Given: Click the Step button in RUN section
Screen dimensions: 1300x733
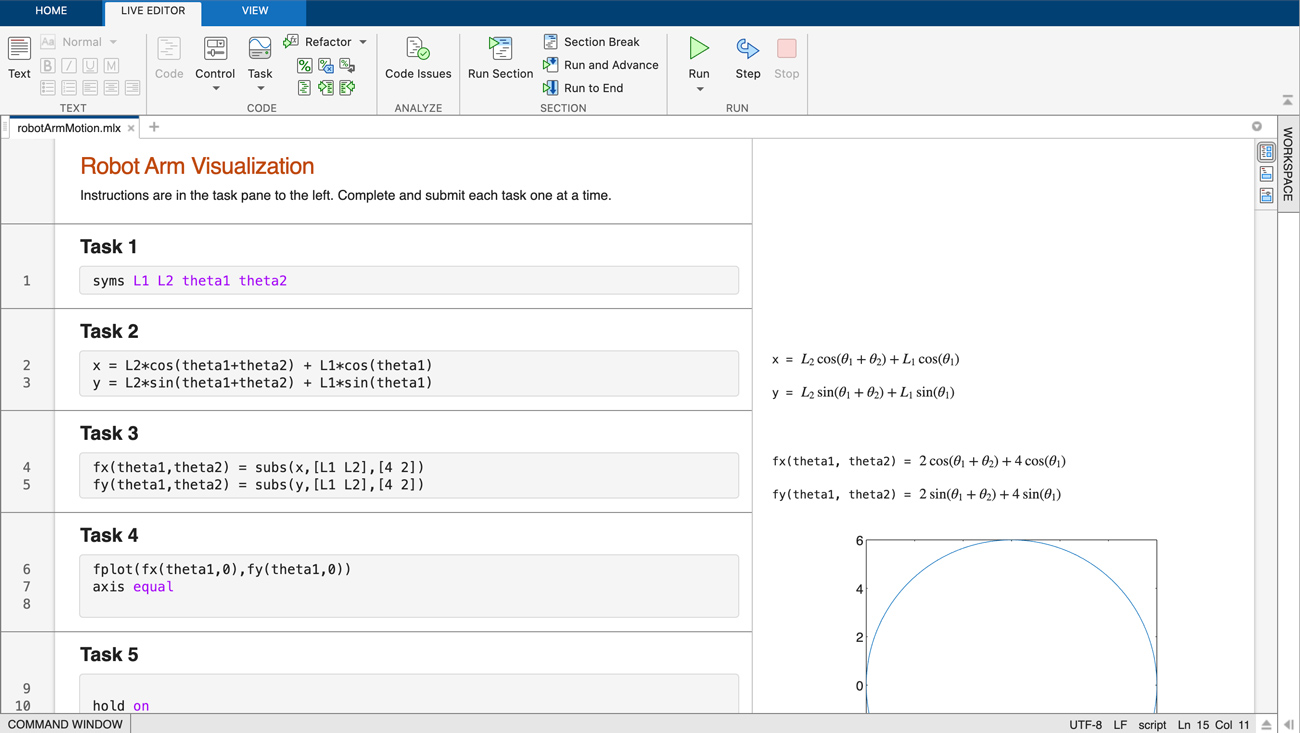Looking at the screenshot, I should [x=747, y=58].
